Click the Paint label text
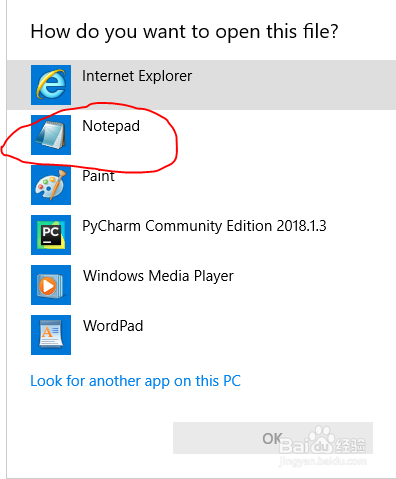The height and width of the screenshot is (479, 396). (x=98, y=176)
